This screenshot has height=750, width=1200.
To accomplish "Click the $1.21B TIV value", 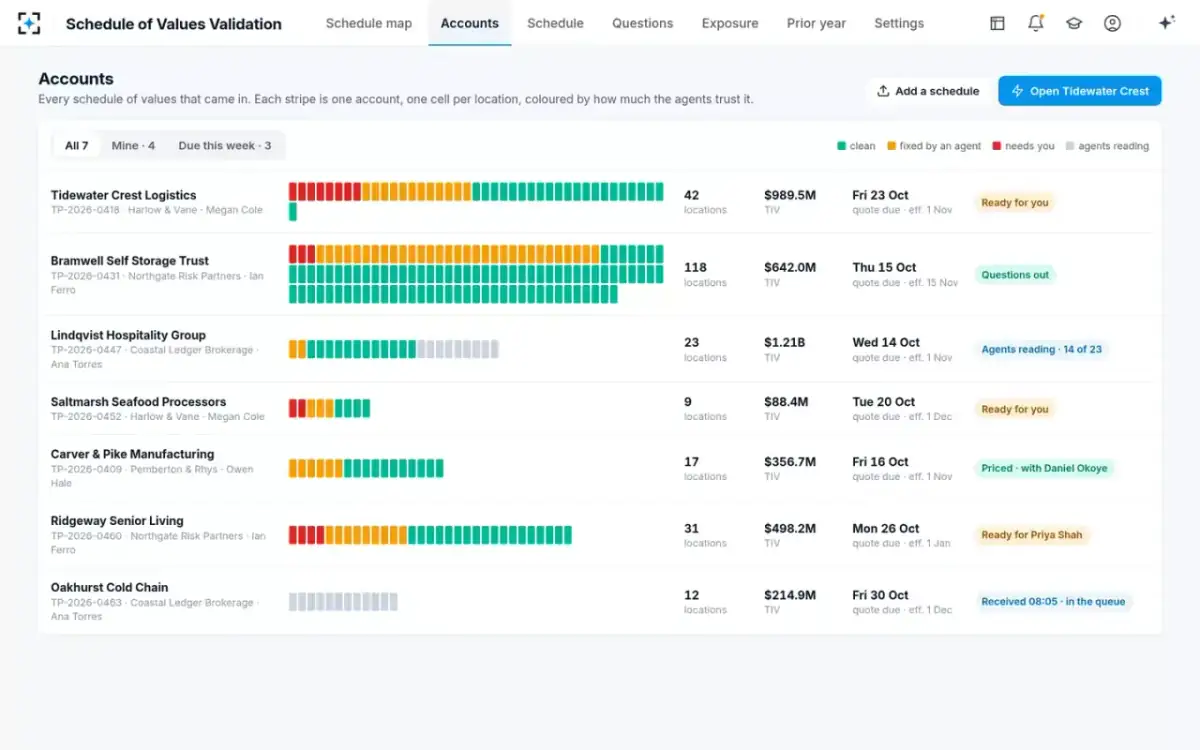I will point(785,343).
